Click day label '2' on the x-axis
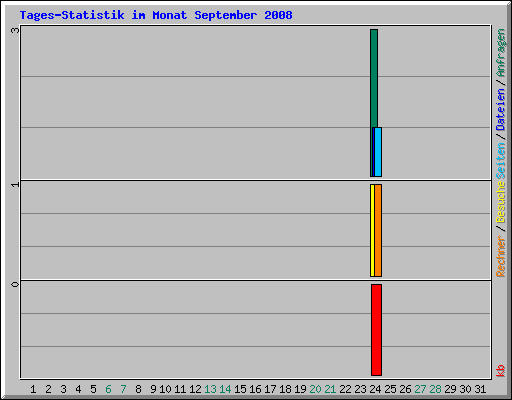 [48, 389]
